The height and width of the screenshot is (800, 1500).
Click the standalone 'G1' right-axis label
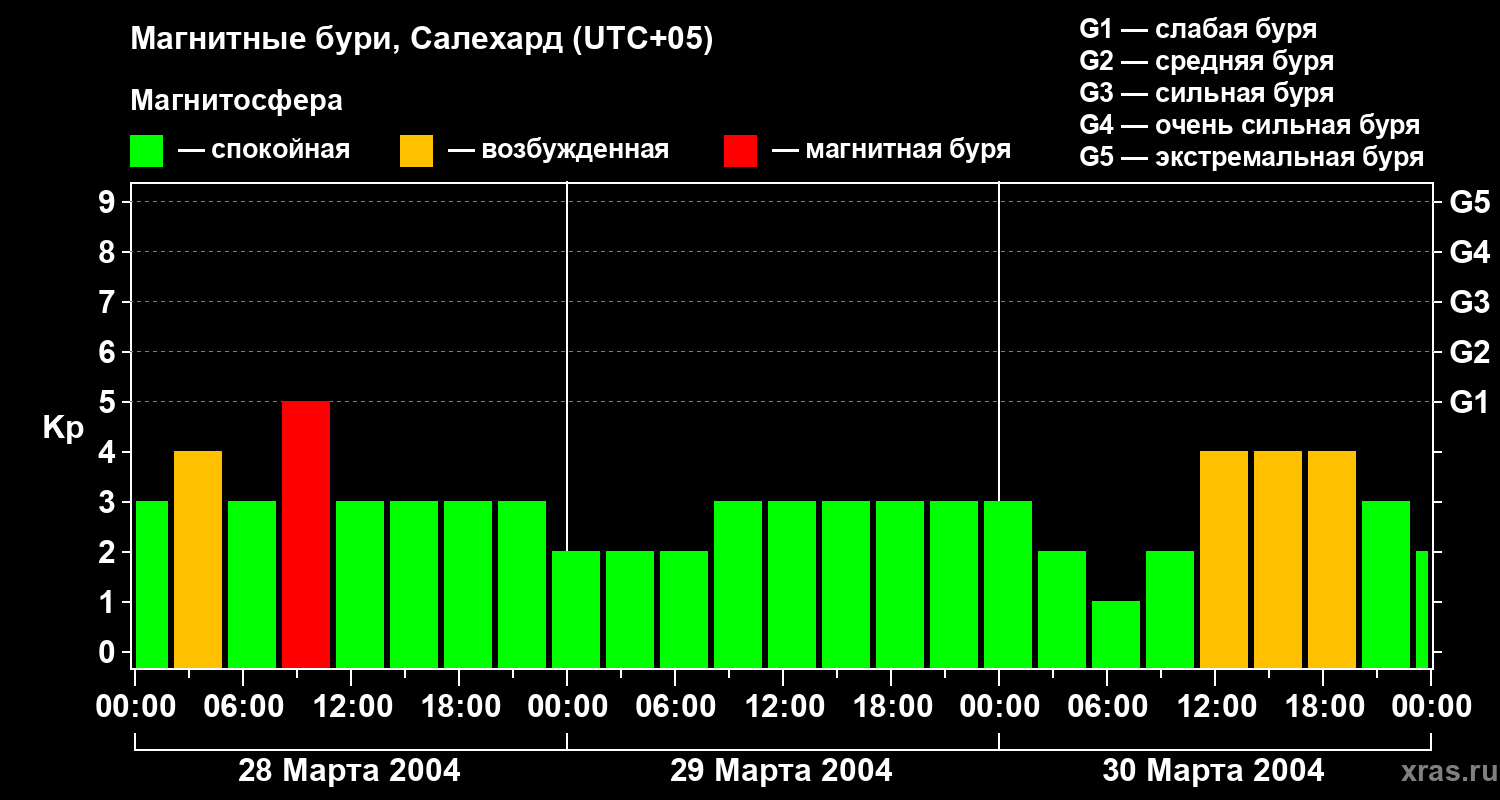1469,402
